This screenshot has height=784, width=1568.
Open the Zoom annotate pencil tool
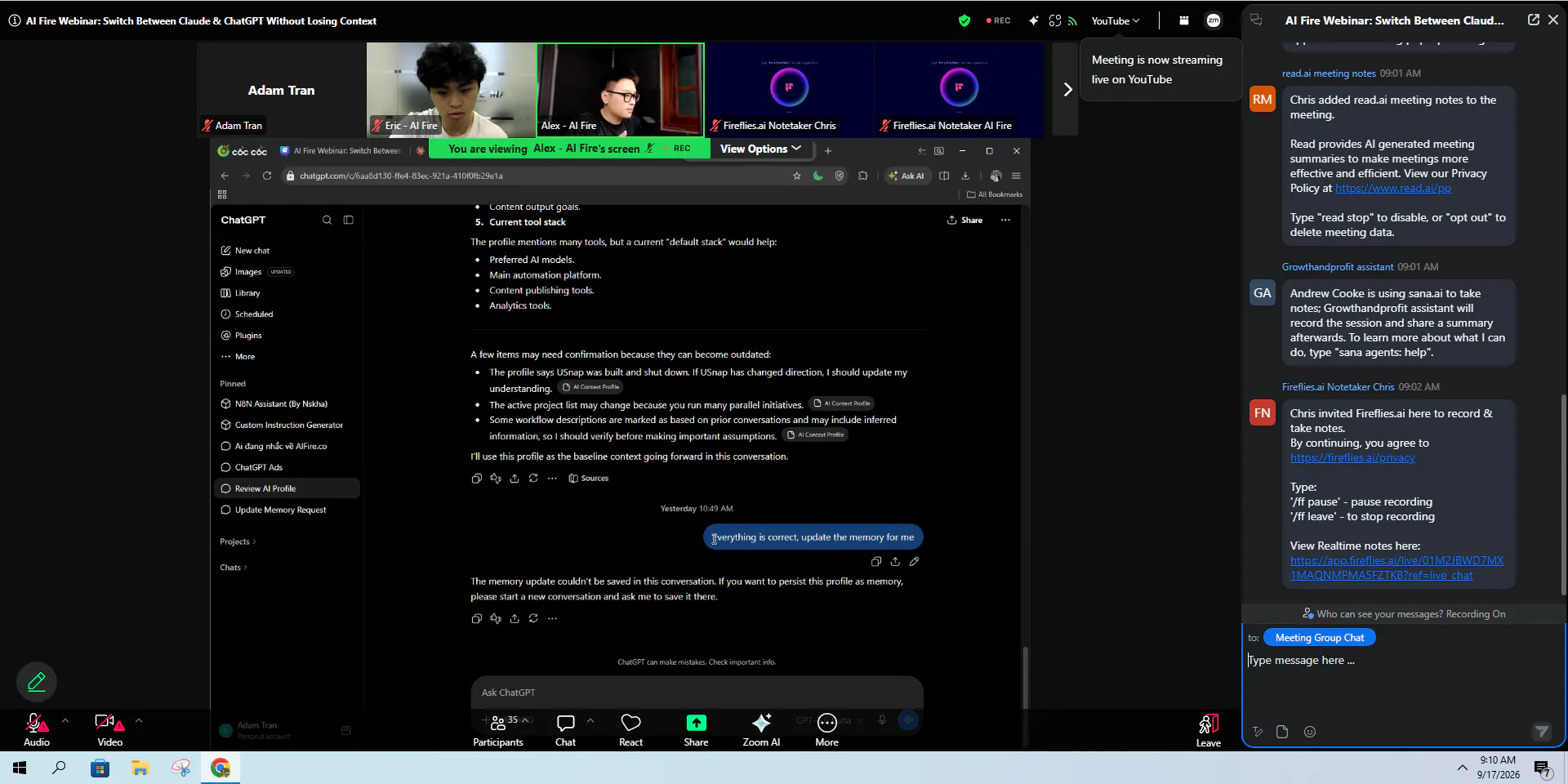[x=37, y=682]
